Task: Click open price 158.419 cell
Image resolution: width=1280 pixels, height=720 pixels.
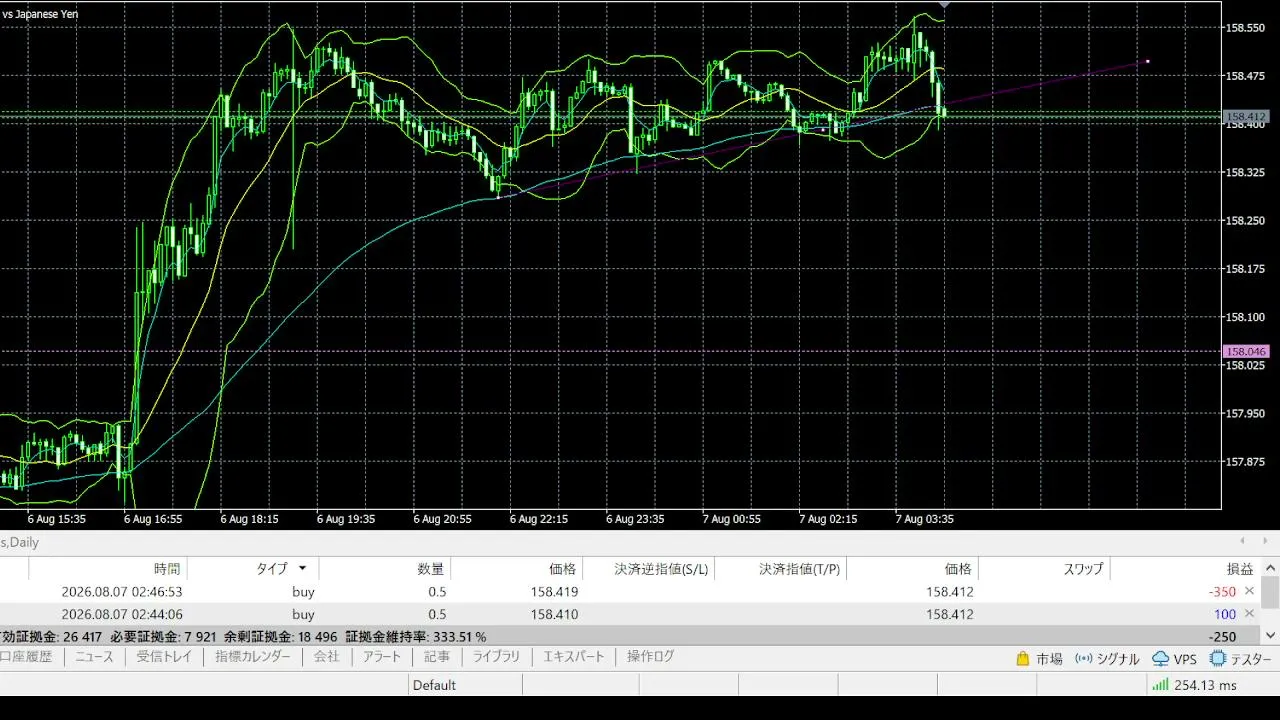Action: click(554, 591)
